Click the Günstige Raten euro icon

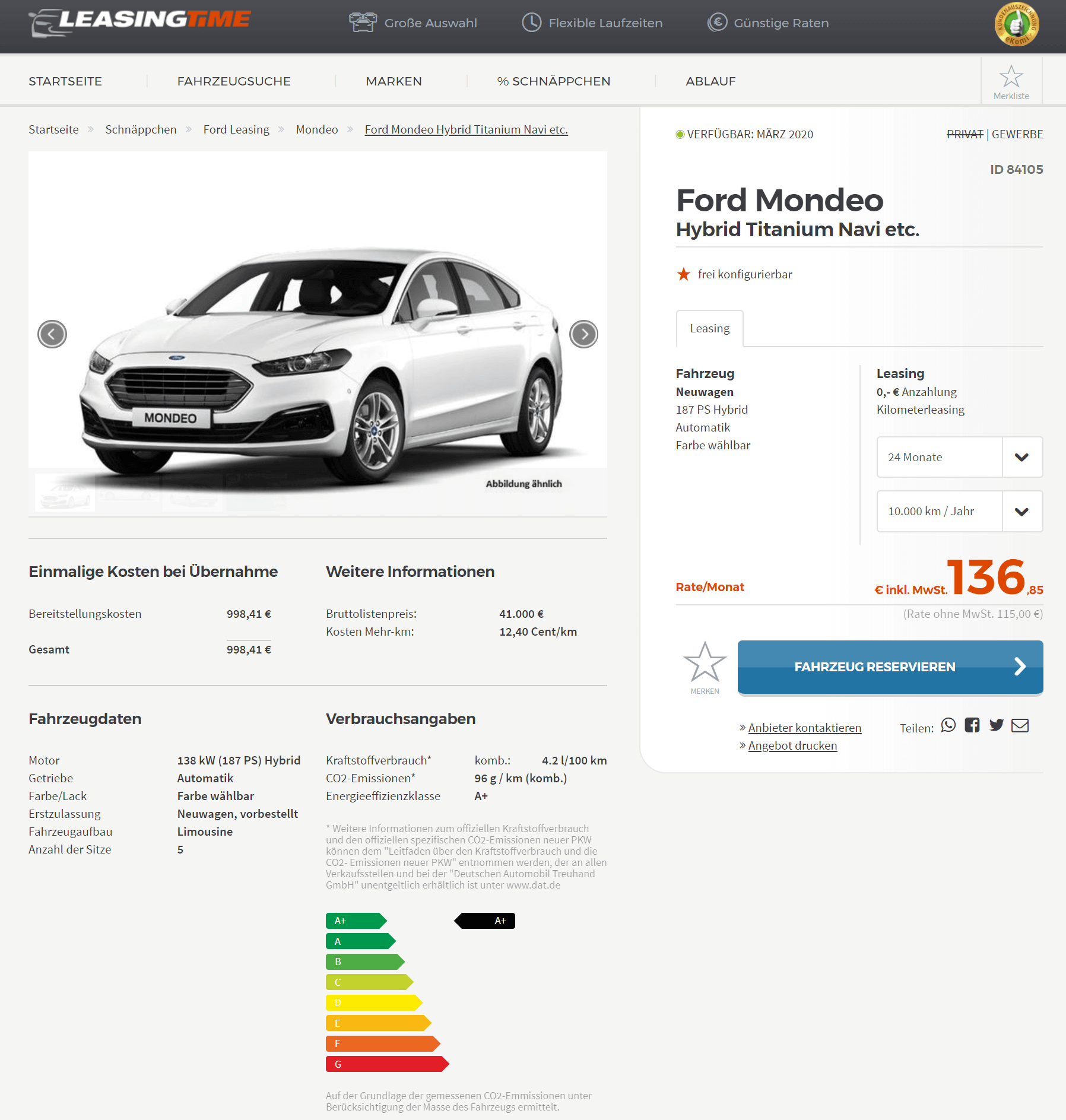[x=717, y=23]
